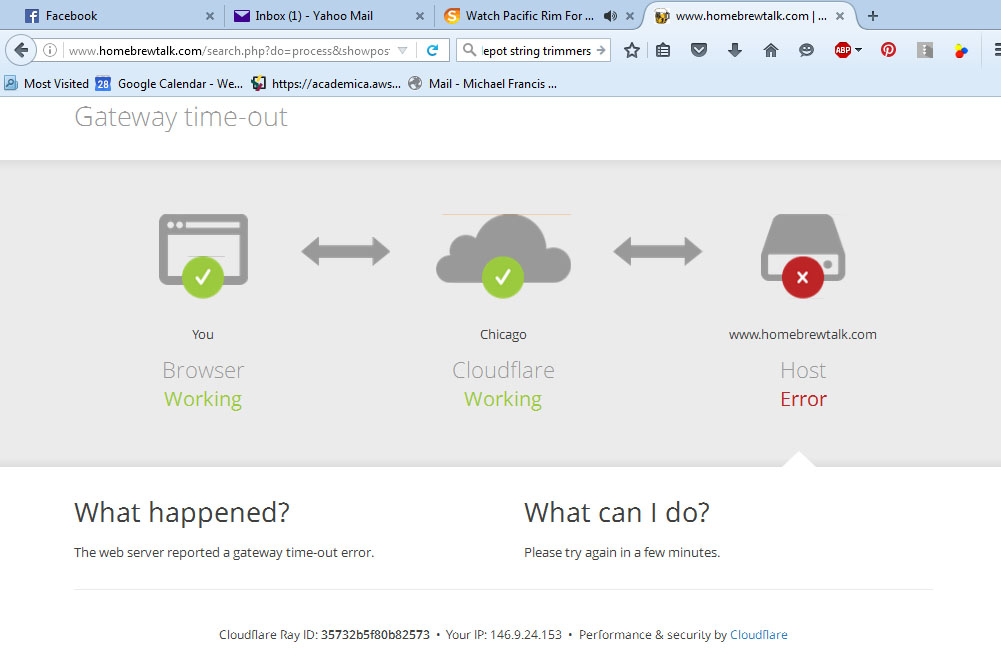The width and height of the screenshot is (1001, 660).
Task: Click the Host server error graphic
Action: point(802,255)
